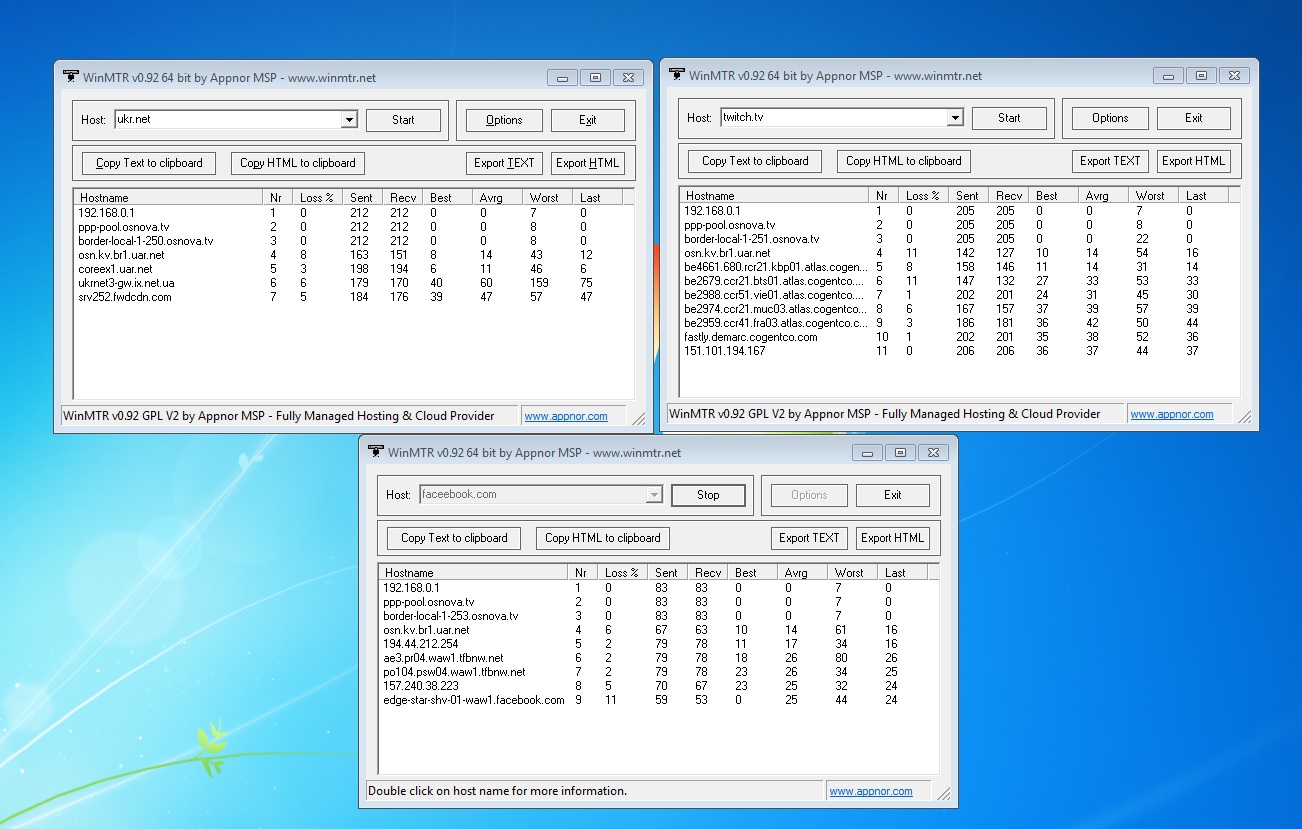Viewport: 1302px width, 829px height.
Task: Open the disabled facebook.com host dropdown arrow
Action: click(653, 495)
